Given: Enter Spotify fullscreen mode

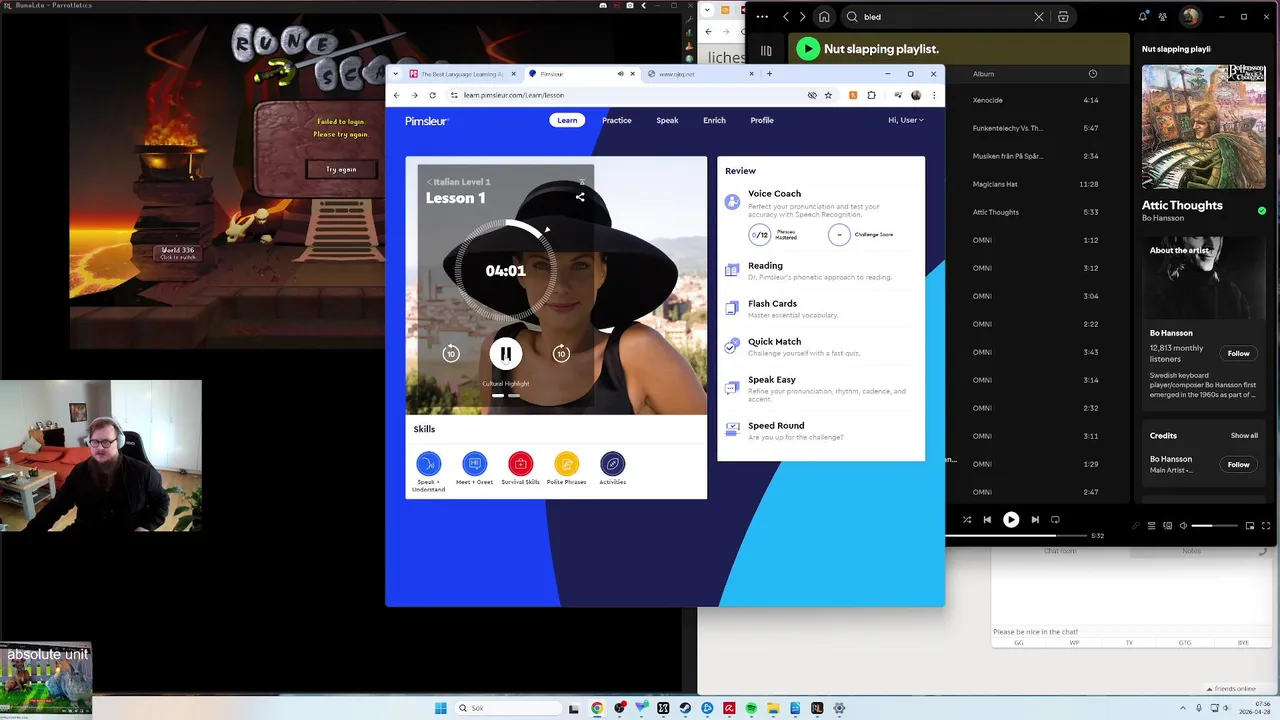Looking at the screenshot, I should coord(1266,526).
